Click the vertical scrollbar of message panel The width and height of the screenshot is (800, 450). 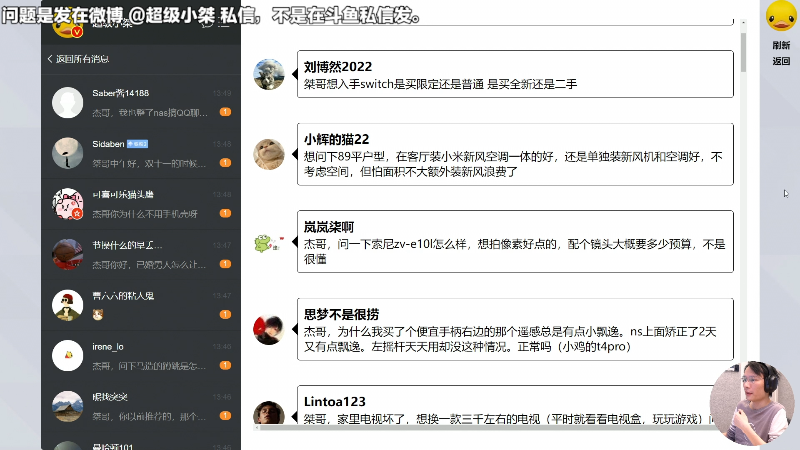pyautogui.click(x=743, y=54)
